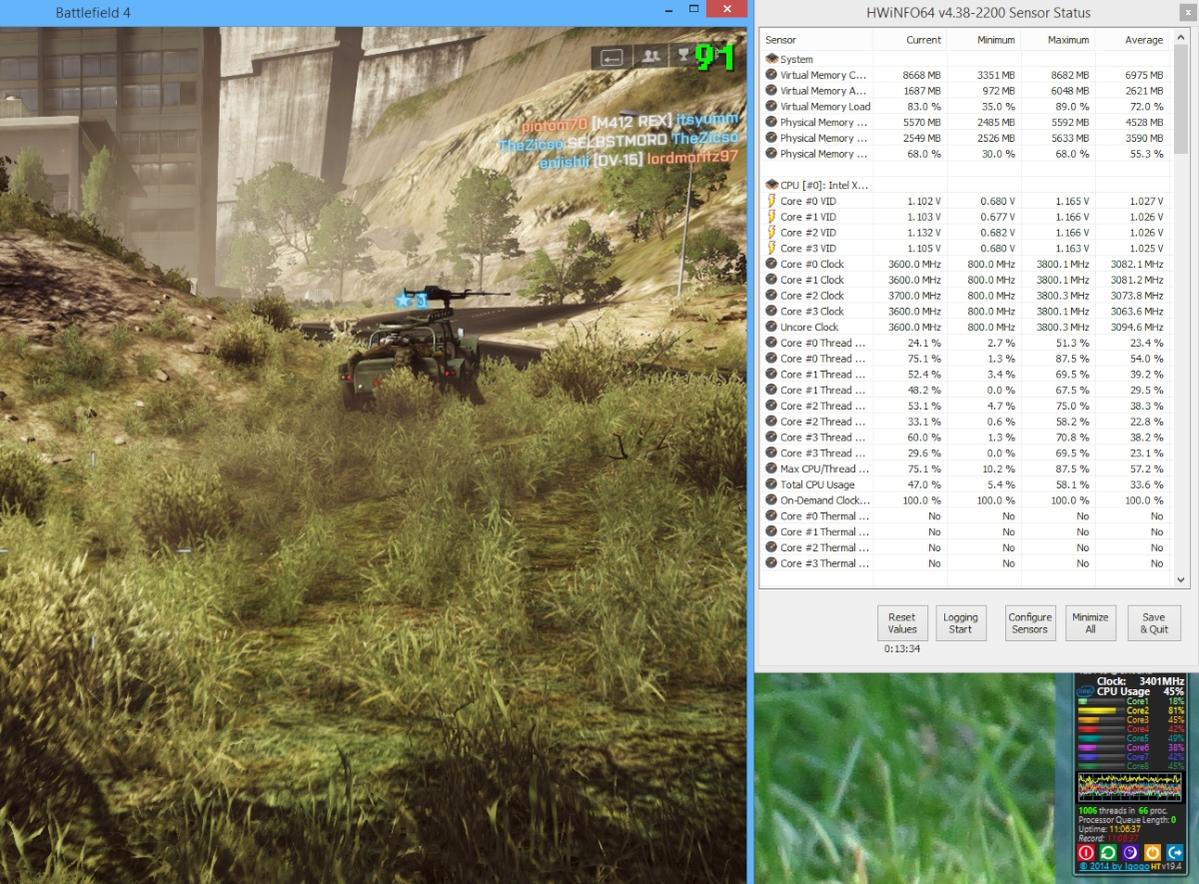The height and width of the screenshot is (884, 1199).
Task: Click the clock icon beside Core #1 Clock
Action: [x=772, y=280]
